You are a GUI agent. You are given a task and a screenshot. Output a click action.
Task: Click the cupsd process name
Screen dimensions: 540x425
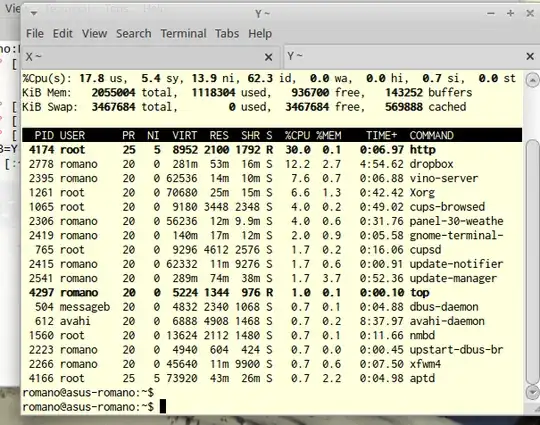(x=425, y=250)
